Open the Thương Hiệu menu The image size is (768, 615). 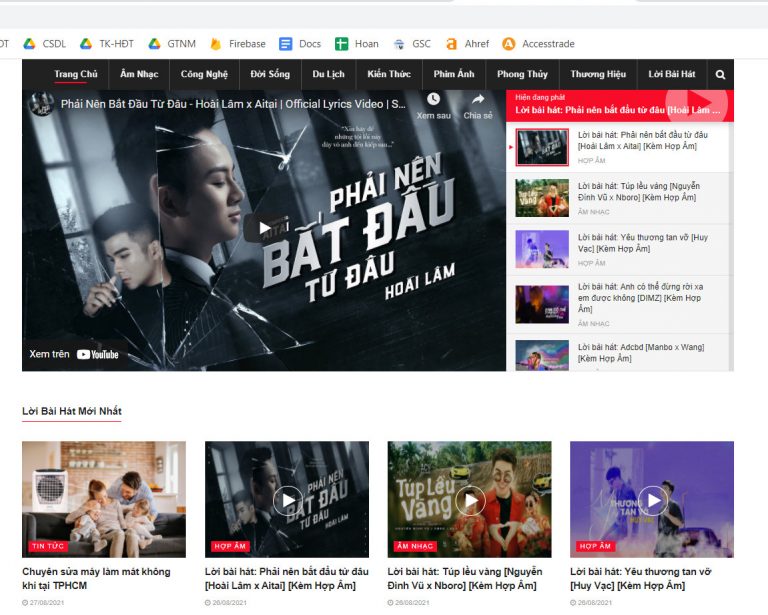point(598,74)
